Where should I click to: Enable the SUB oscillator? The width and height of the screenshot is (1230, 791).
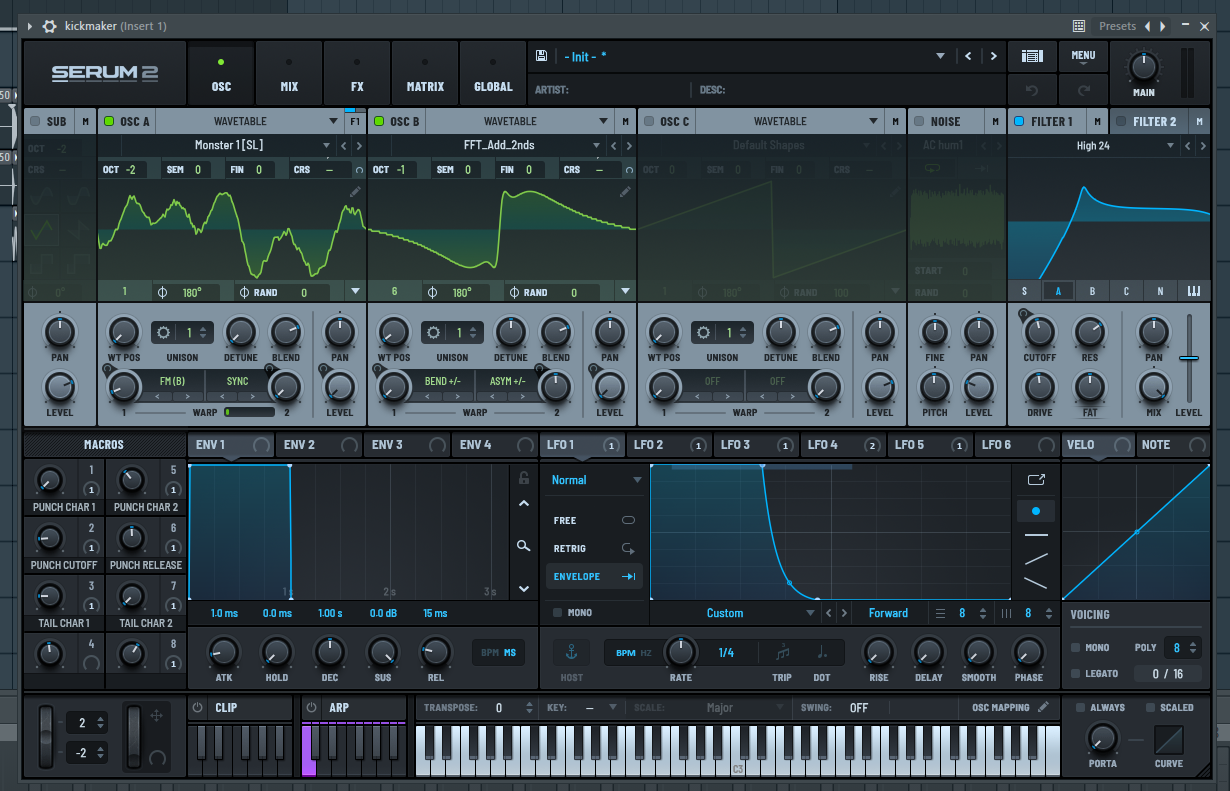pos(35,122)
